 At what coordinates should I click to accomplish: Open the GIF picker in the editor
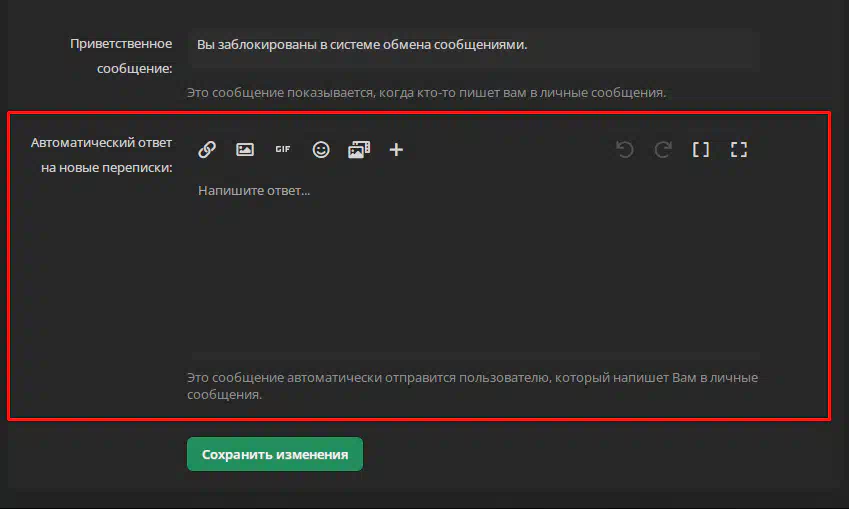coord(283,150)
